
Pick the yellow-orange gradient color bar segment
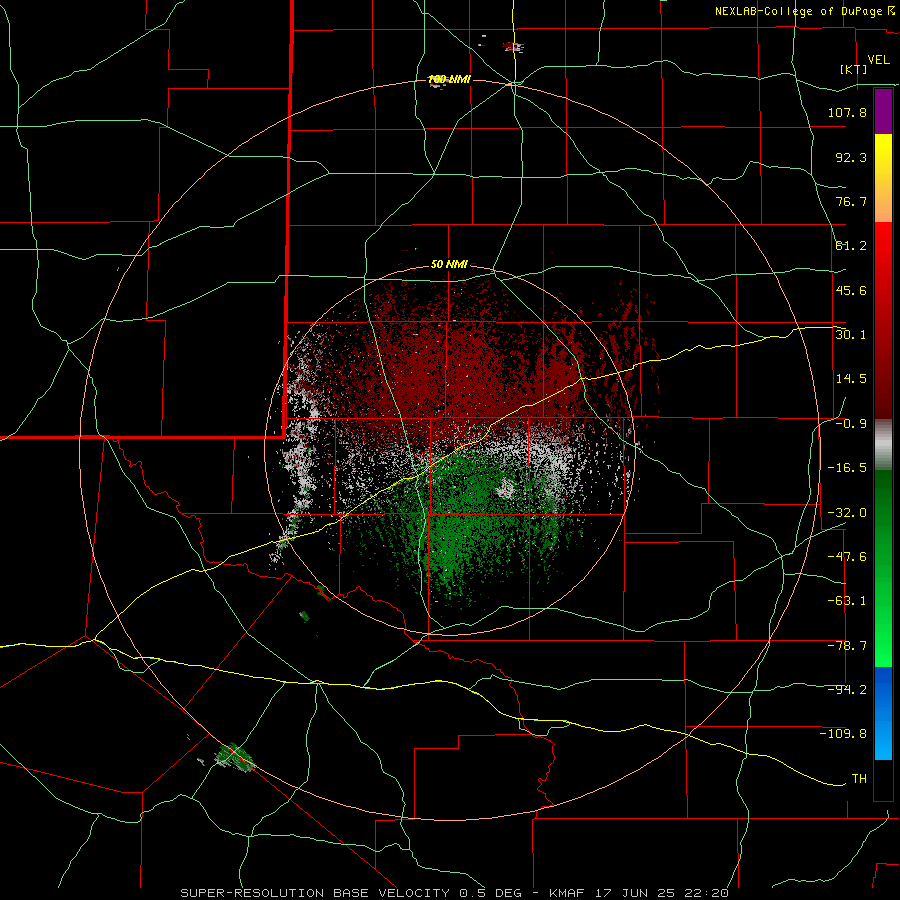coord(883,178)
